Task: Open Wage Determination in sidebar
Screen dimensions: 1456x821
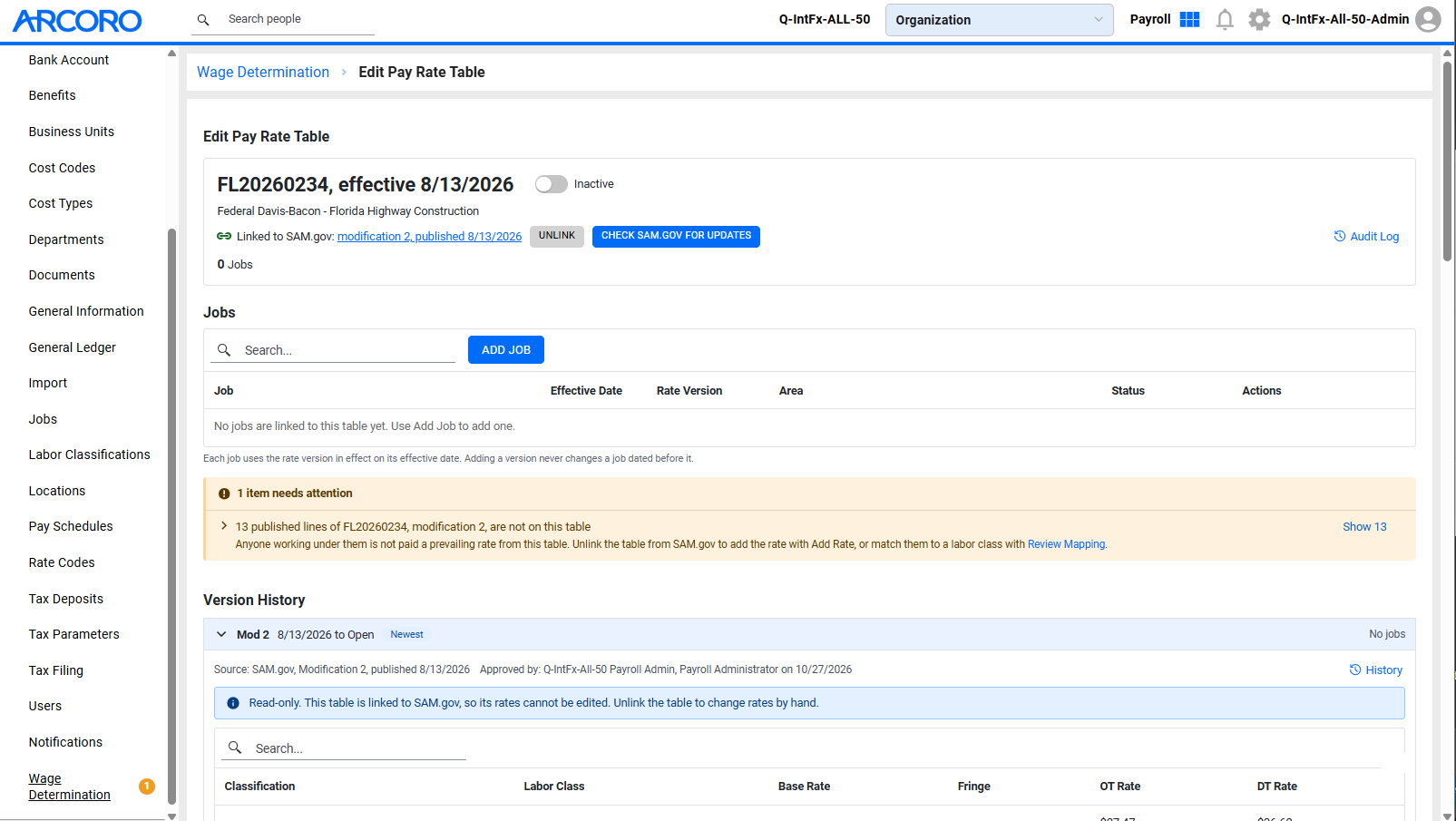Action: pyautogui.click(x=70, y=787)
